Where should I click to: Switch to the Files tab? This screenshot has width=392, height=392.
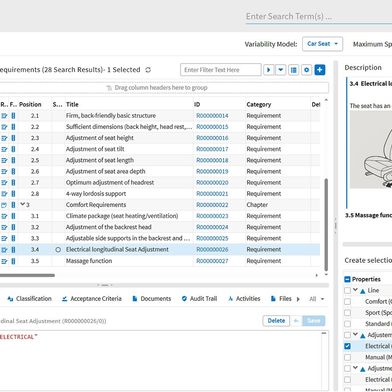coord(282,299)
